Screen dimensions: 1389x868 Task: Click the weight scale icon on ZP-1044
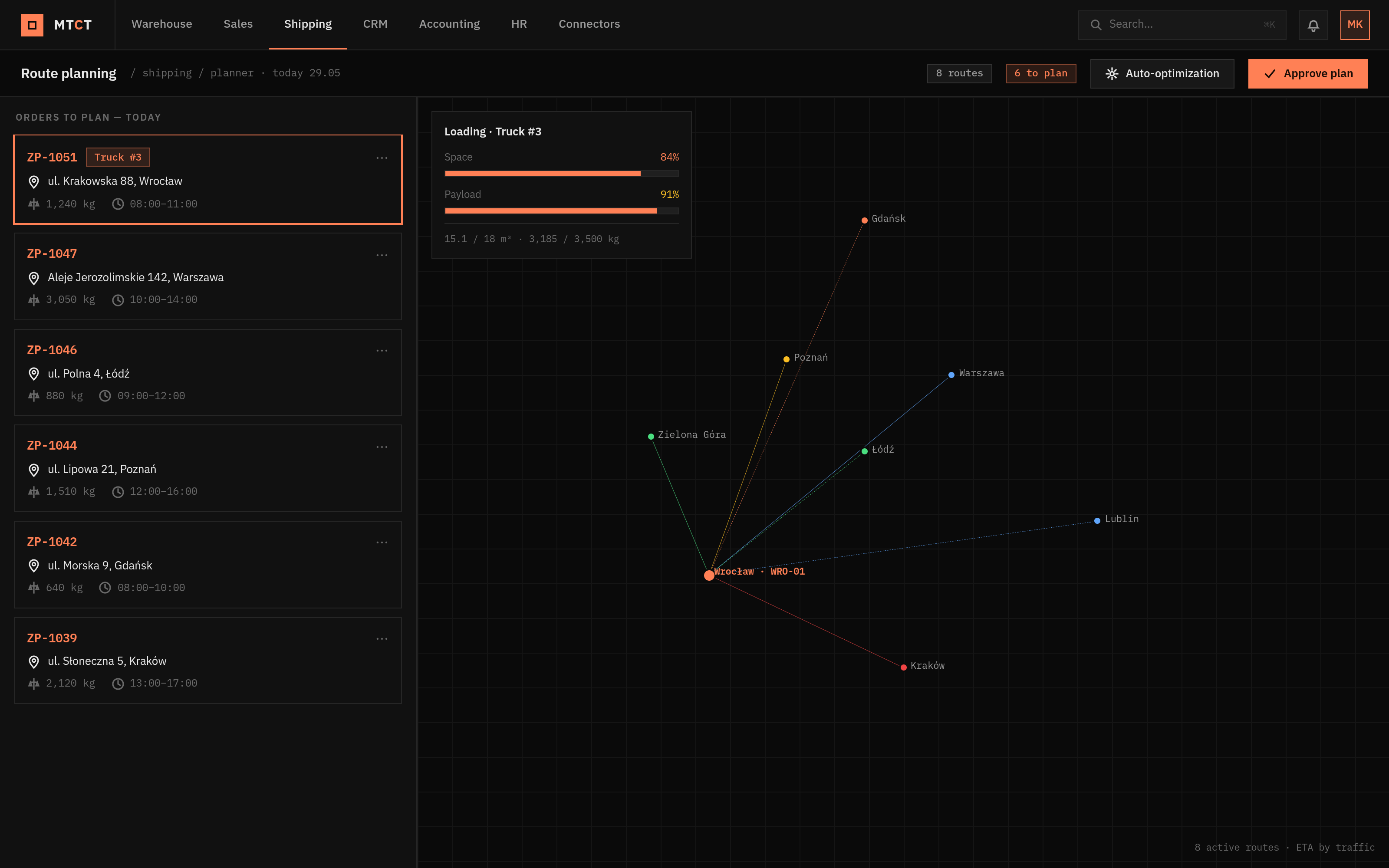tap(34, 492)
